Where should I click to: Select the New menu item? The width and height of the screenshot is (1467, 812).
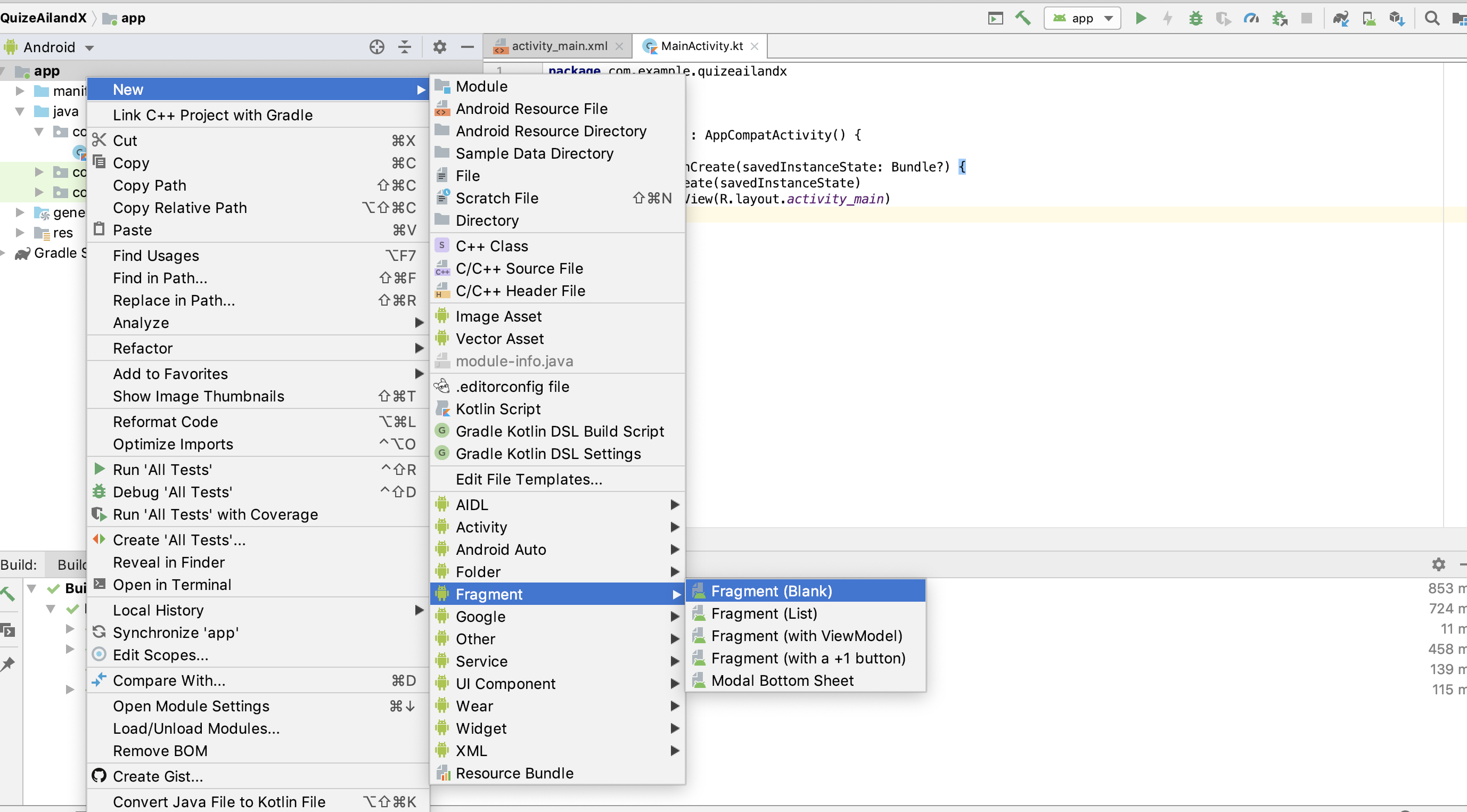click(258, 89)
